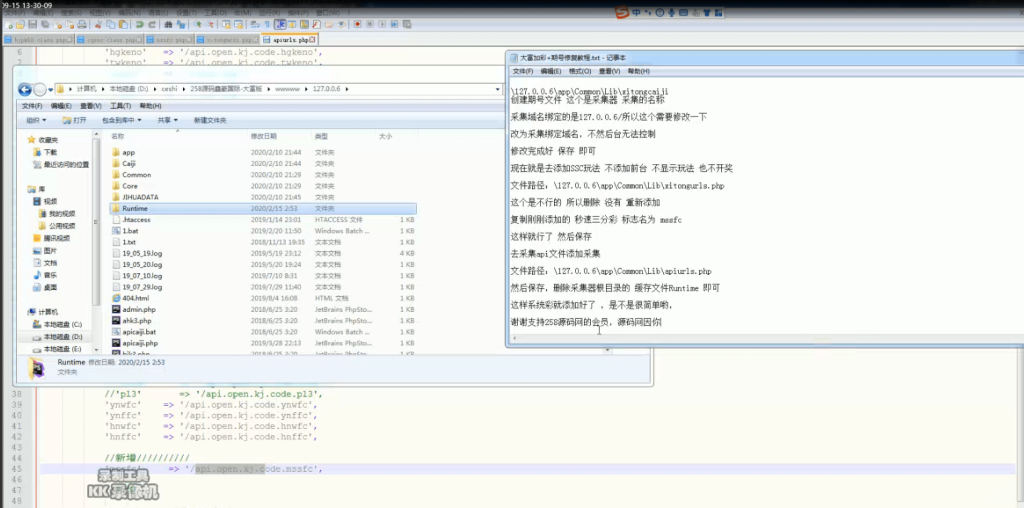This screenshot has height=508, width=1024.
Task: Redo icon in Notepad++ toolbar
Action: pyautogui.click(x=152, y=24)
